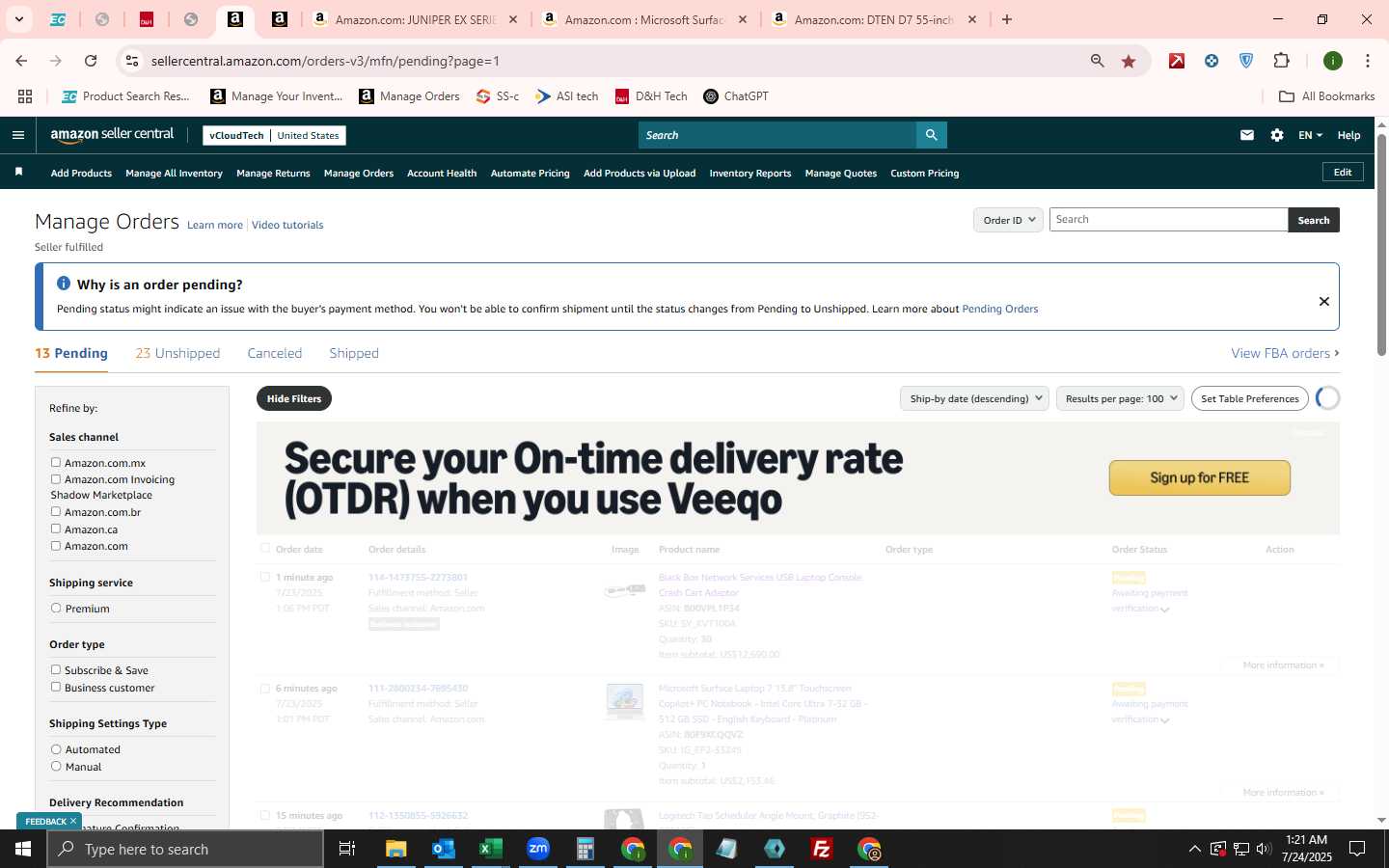Open the Seller Central hamburger menu

coord(17,135)
